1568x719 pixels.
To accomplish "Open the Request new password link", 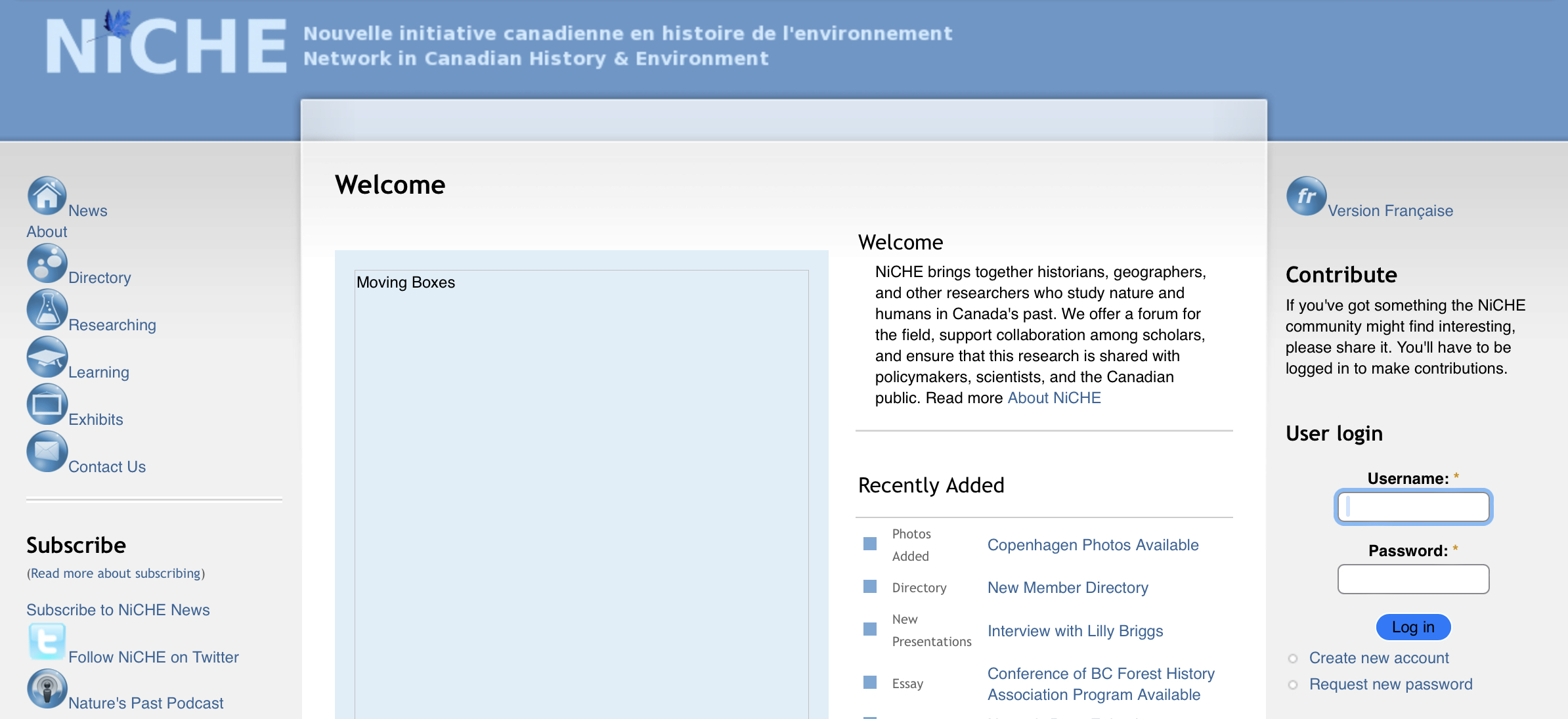I will tap(1390, 684).
